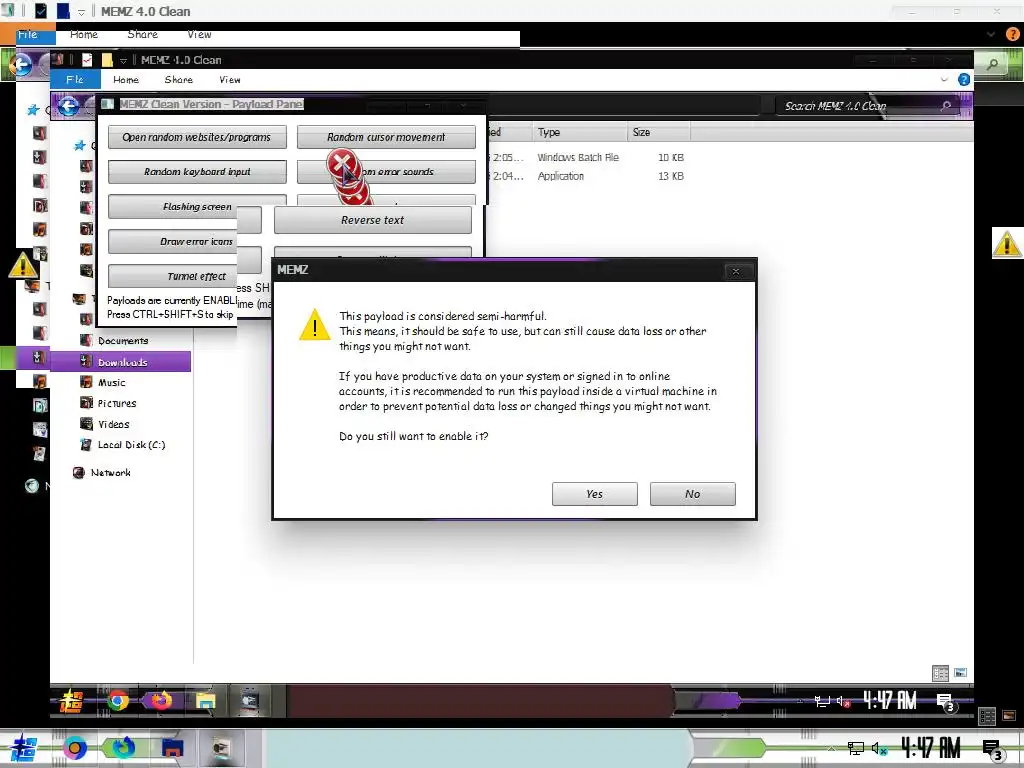
Task: Go back in the outer Explorer window
Action: tap(22, 65)
